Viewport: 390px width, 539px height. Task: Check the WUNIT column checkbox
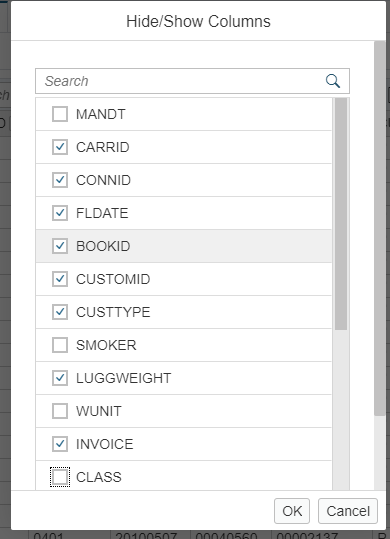point(60,411)
